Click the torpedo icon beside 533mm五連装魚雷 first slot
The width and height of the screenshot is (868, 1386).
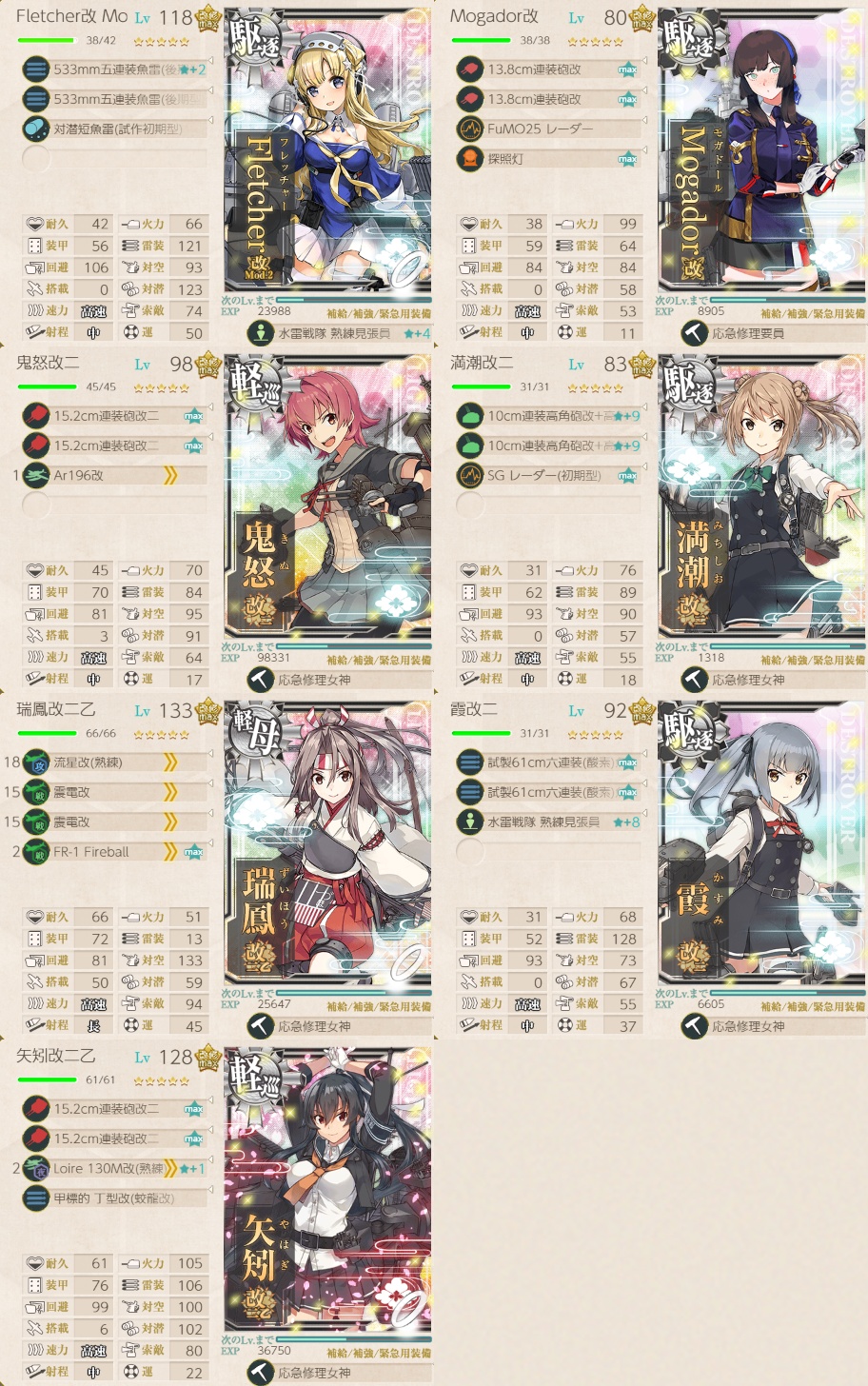coord(35,69)
